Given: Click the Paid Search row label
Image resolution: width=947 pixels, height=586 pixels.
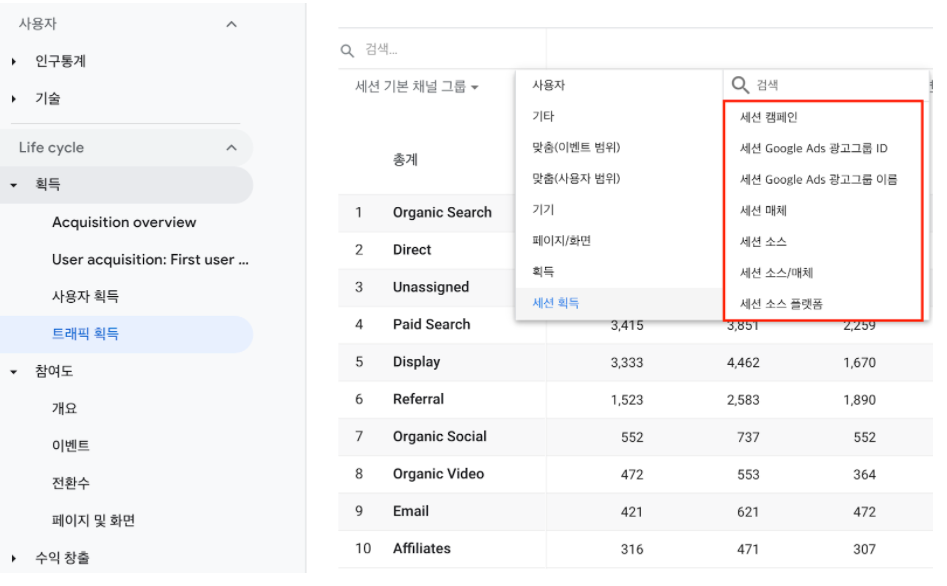Looking at the screenshot, I should (x=431, y=325).
